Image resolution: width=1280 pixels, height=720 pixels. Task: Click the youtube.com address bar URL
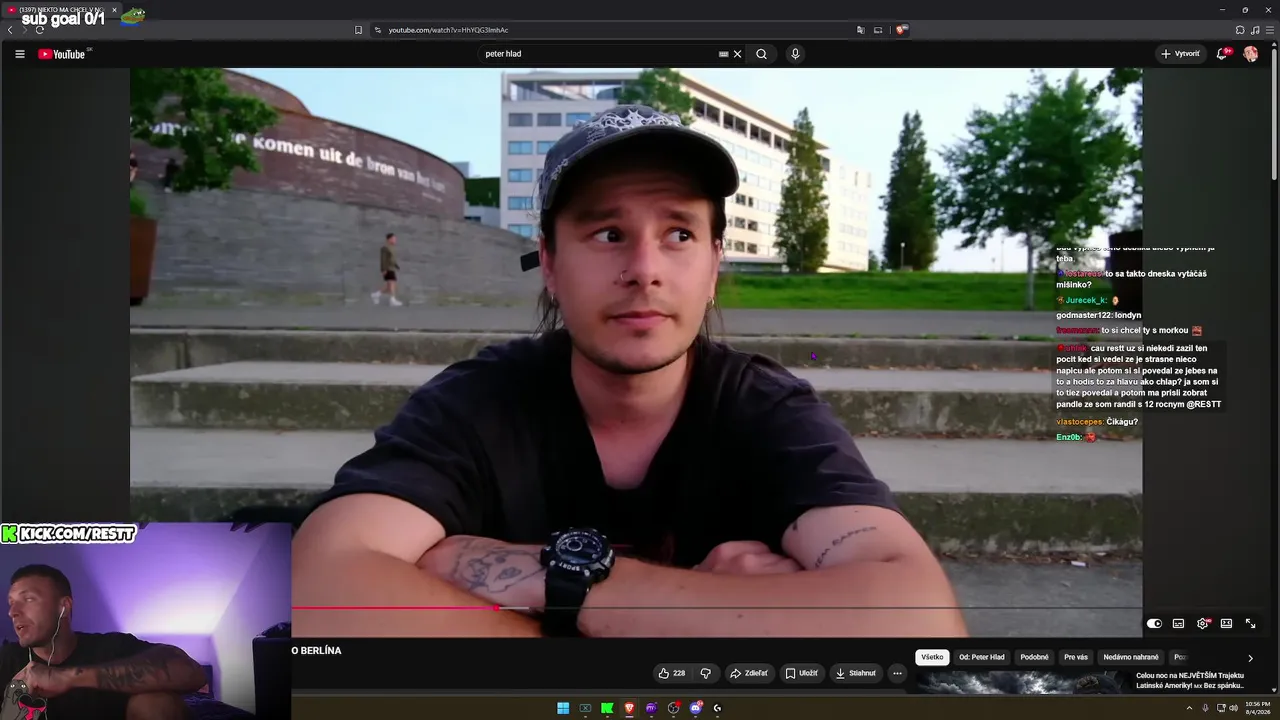448,30
